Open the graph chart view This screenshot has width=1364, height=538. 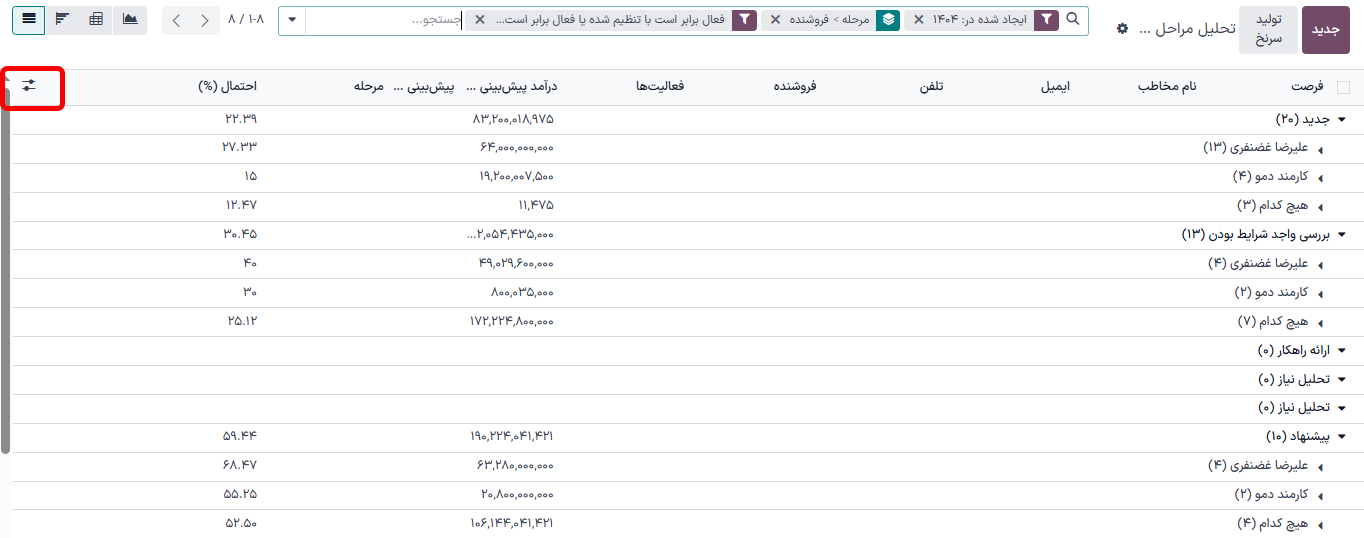tap(130, 20)
